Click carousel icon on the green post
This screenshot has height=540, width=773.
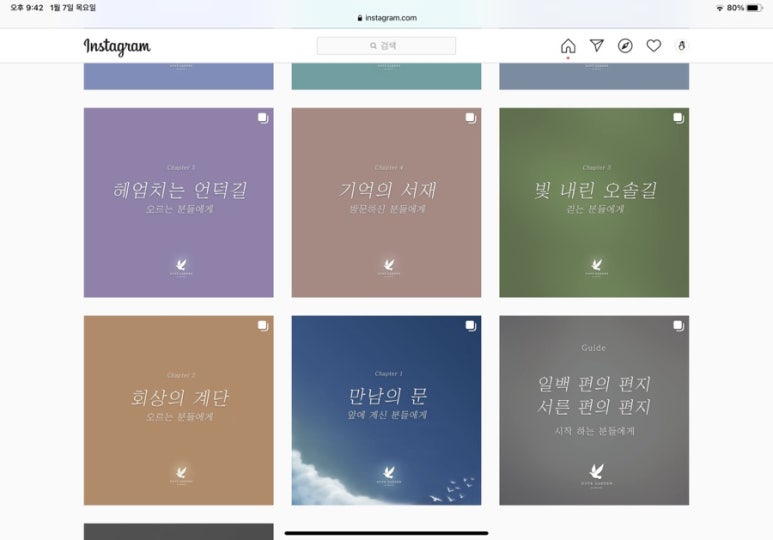(x=679, y=118)
